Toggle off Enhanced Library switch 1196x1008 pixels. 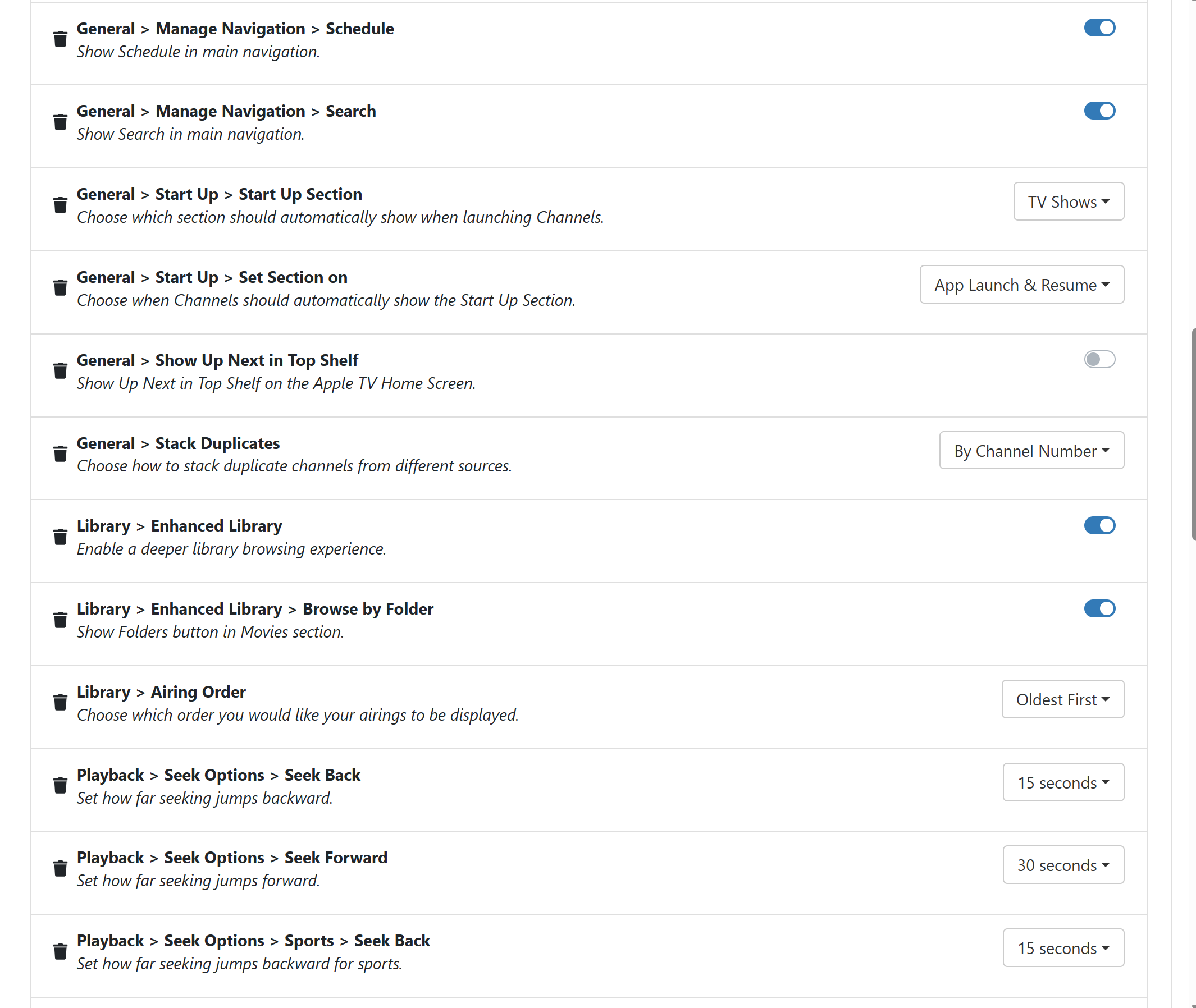coord(1099,525)
